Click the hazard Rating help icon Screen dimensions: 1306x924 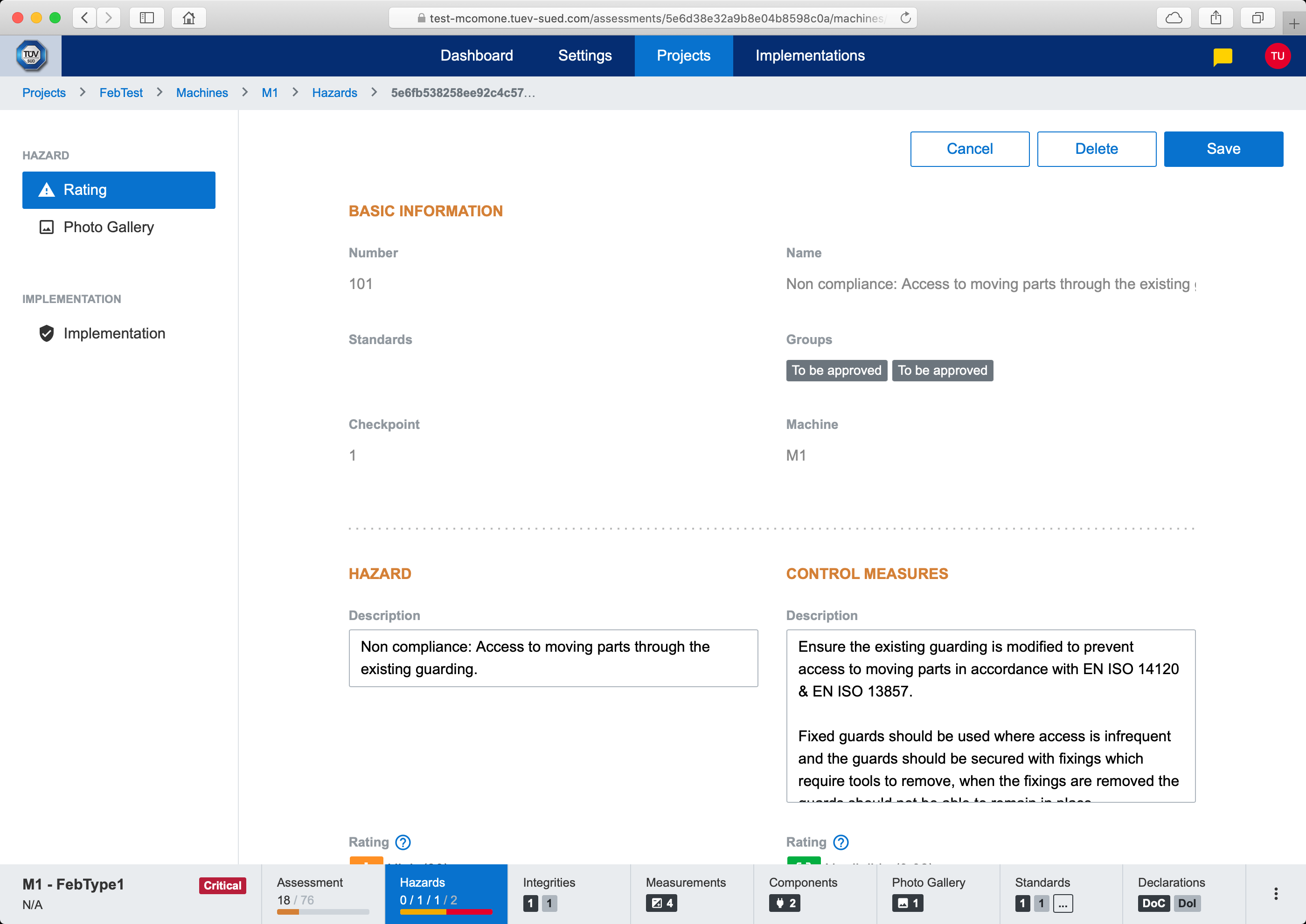(403, 842)
